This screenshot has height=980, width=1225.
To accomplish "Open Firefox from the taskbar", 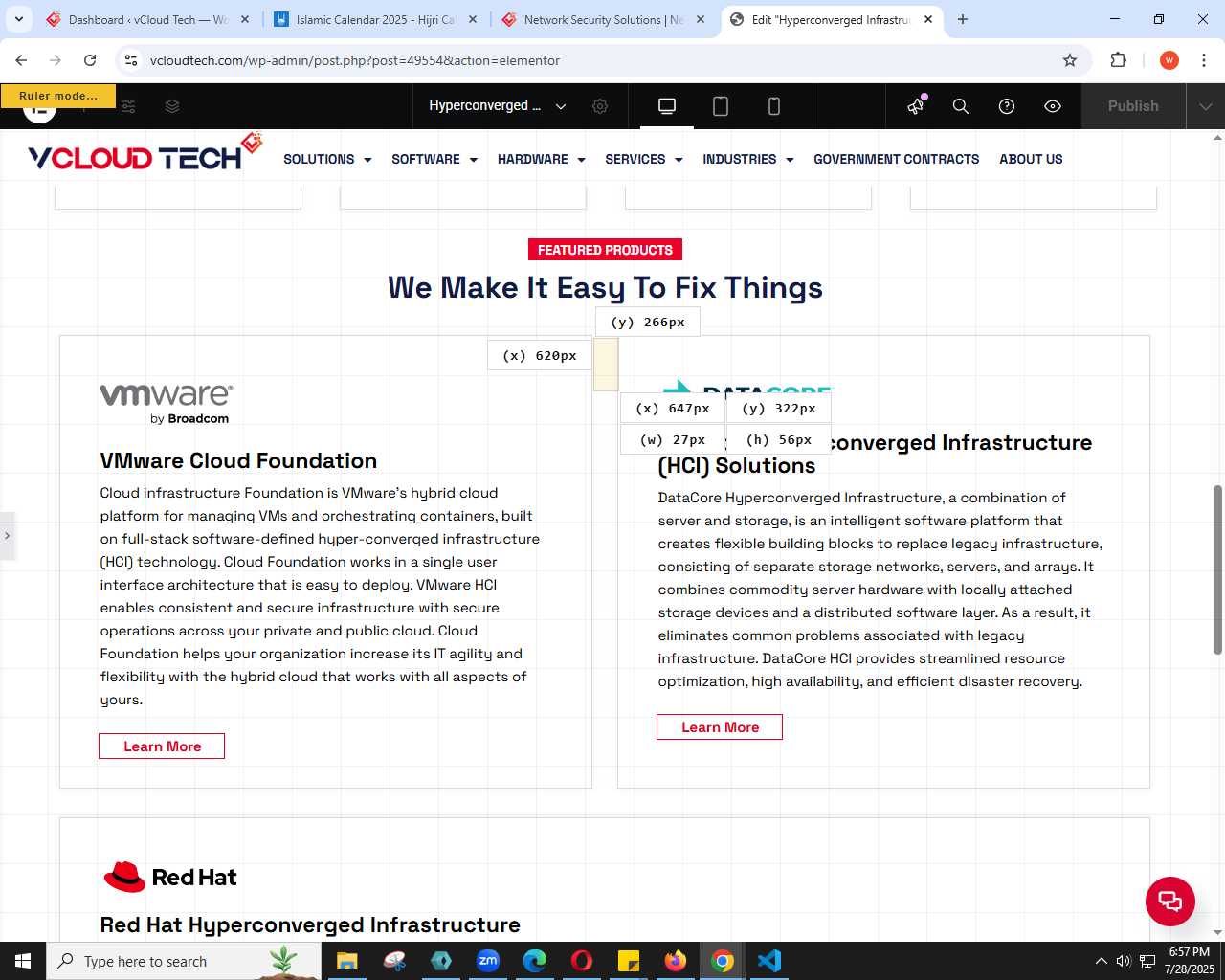I will pos(676,961).
